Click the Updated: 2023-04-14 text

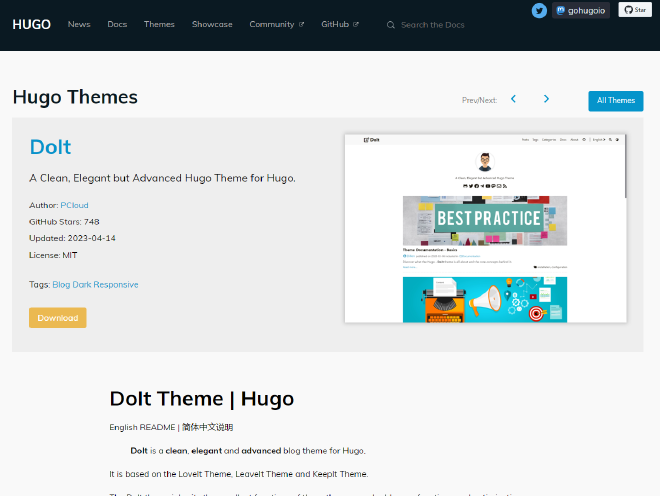(x=72, y=238)
